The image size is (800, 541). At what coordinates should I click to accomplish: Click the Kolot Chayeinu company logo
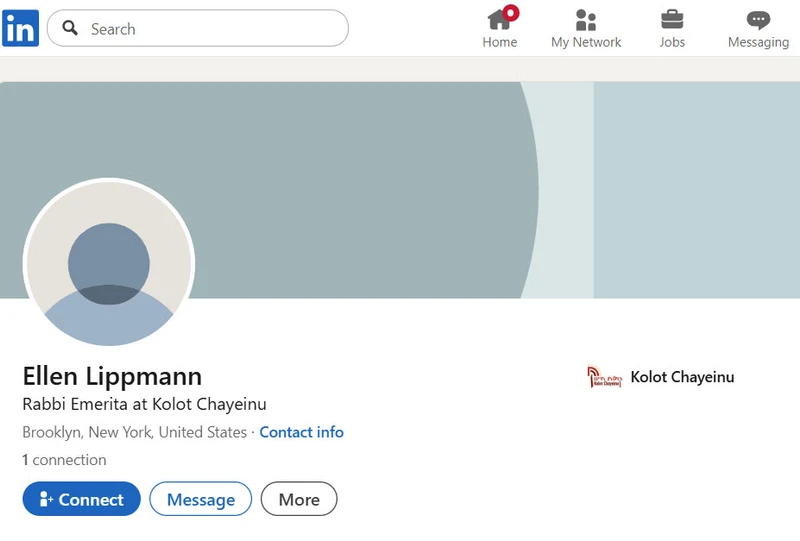click(x=605, y=377)
